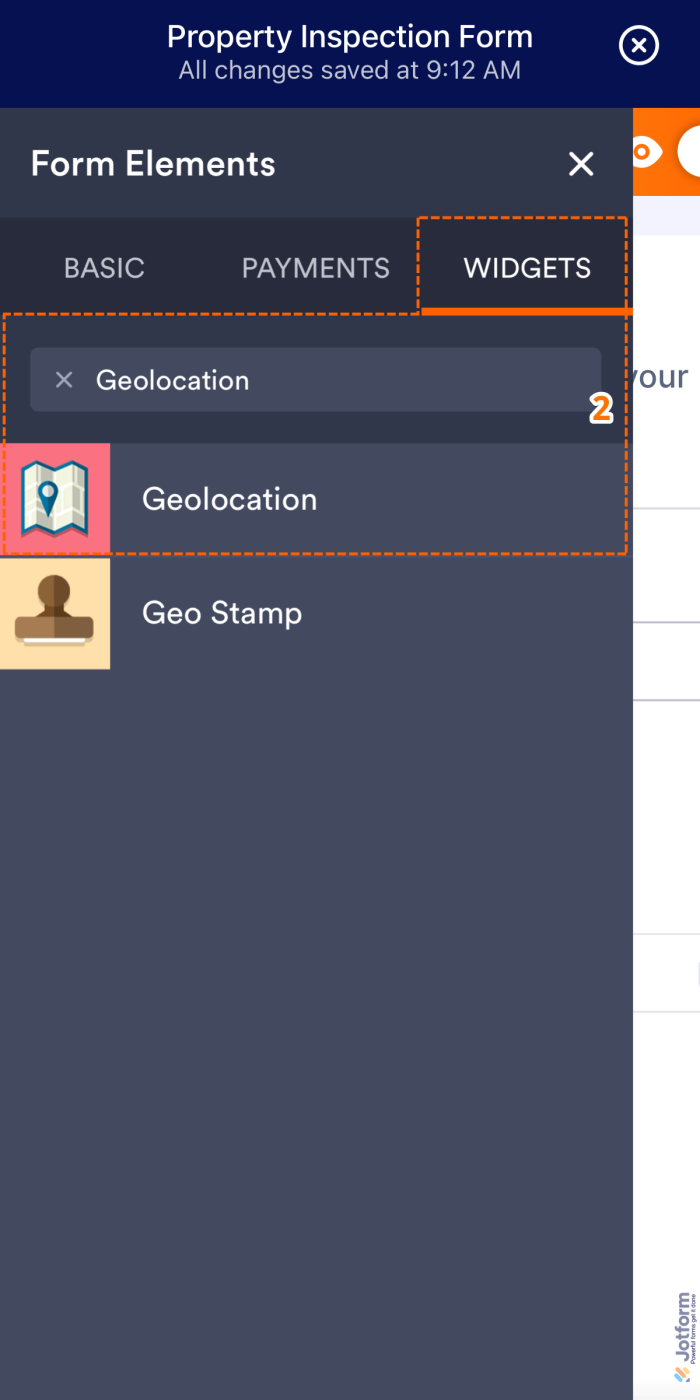
Task: Click the Form Elements panel title
Action: [152, 163]
